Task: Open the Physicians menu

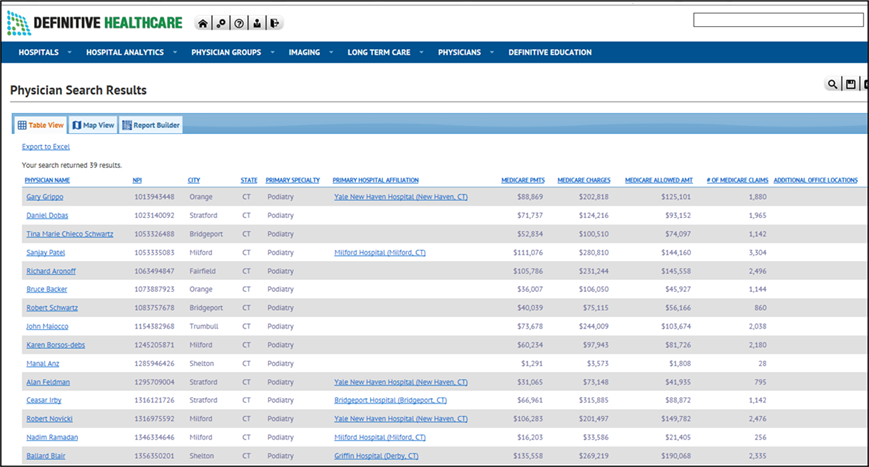Action: click(x=459, y=52)
